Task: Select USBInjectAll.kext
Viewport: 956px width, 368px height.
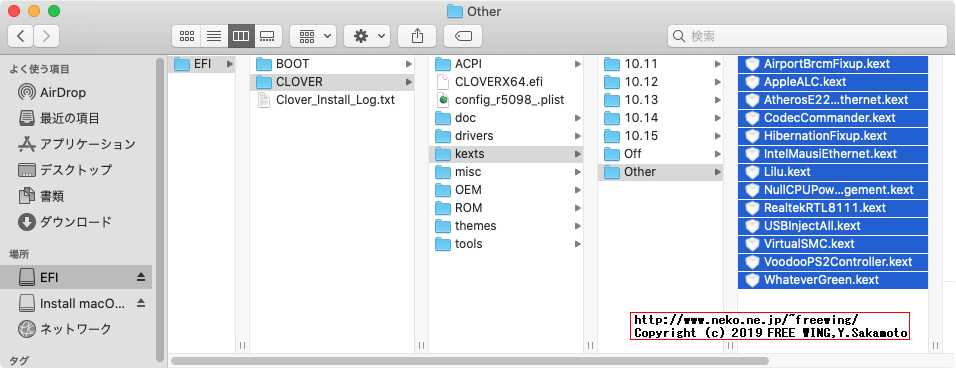Action: click(x=833, y=225)
